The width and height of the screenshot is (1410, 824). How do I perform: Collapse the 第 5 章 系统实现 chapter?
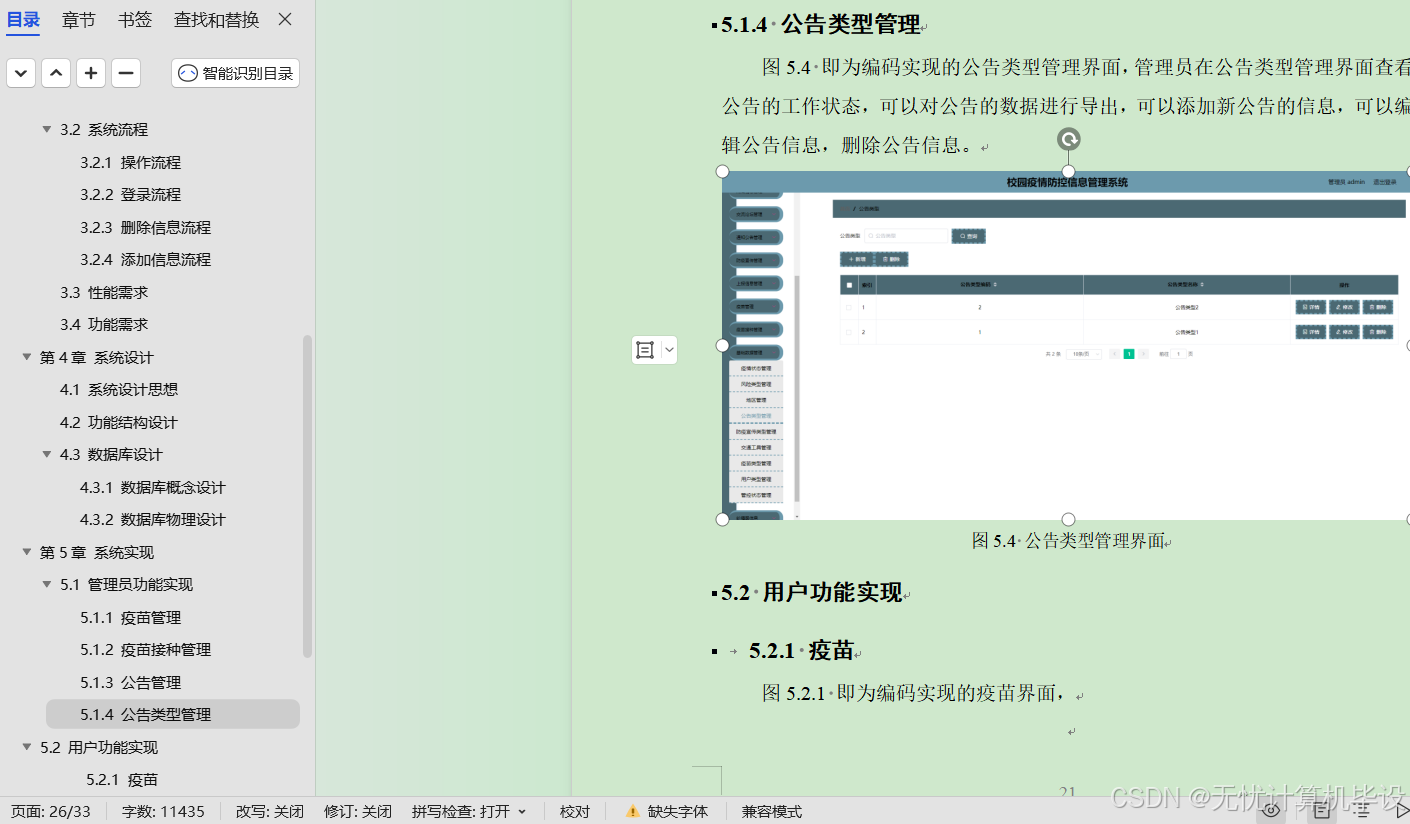click(26, 551)
